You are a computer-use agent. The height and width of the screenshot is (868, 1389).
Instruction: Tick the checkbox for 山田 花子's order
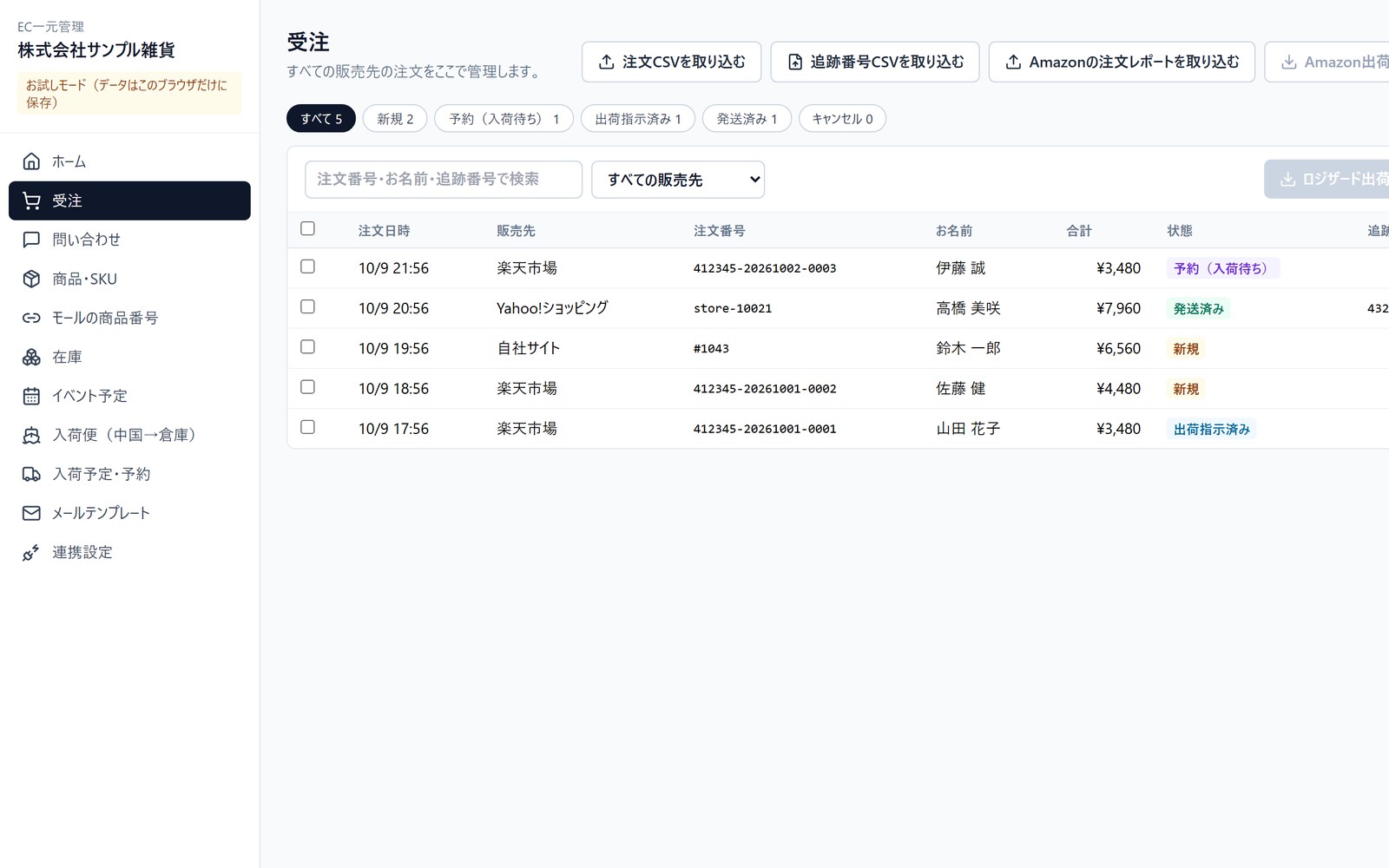tap(307, 427)
